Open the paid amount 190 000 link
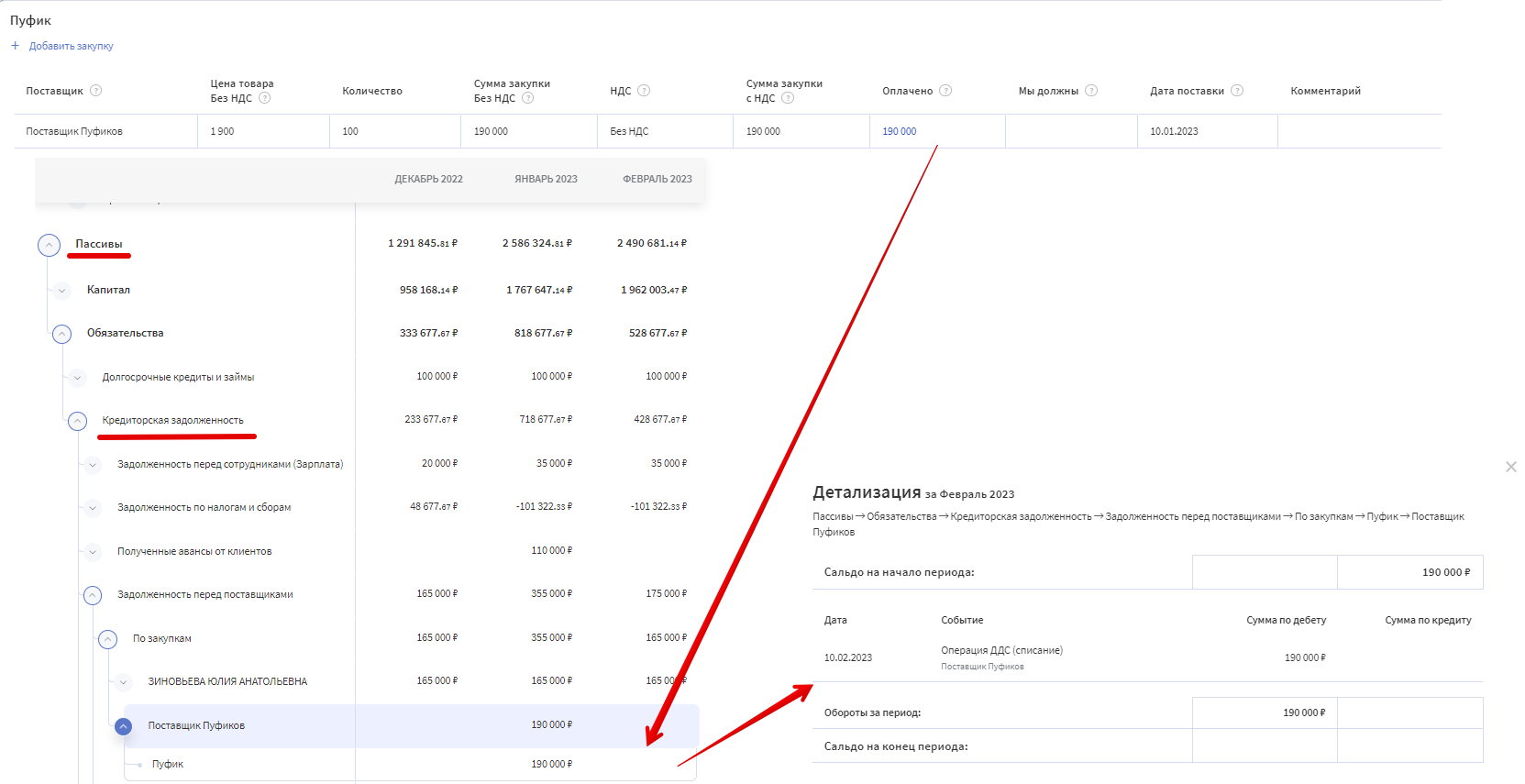Viewport: 1525px width, 784px height. [x=900, y=131]
